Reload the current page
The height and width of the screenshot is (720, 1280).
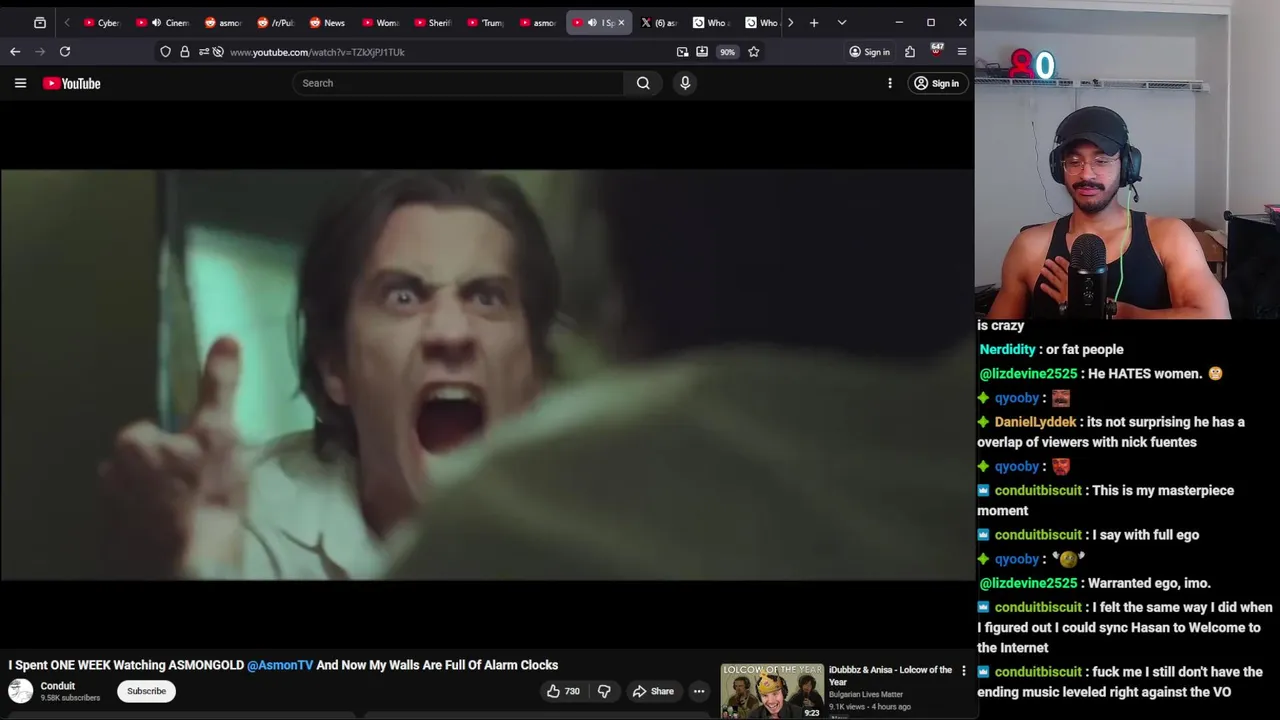[65, 52]
